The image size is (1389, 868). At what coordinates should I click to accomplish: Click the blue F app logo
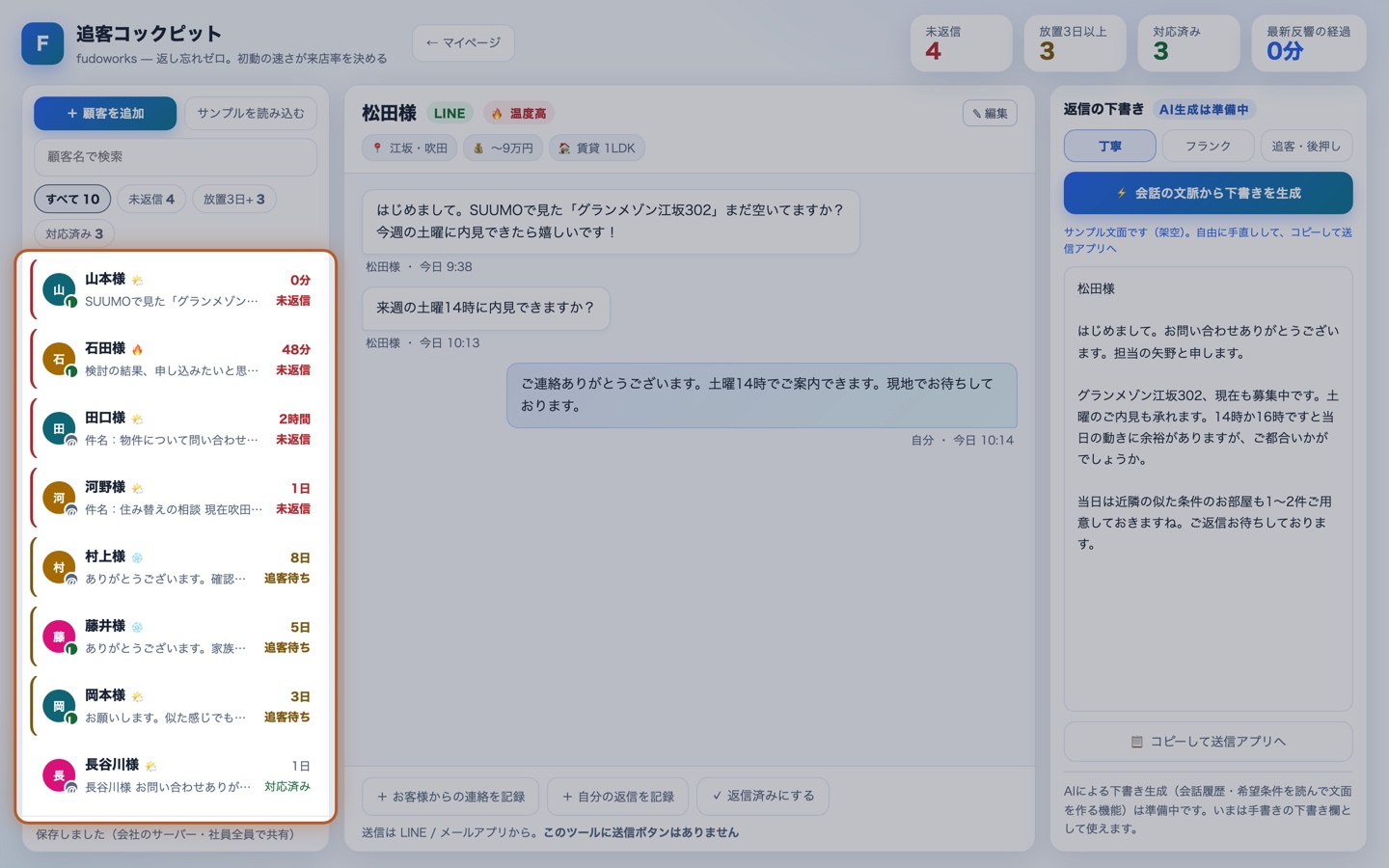42,43
